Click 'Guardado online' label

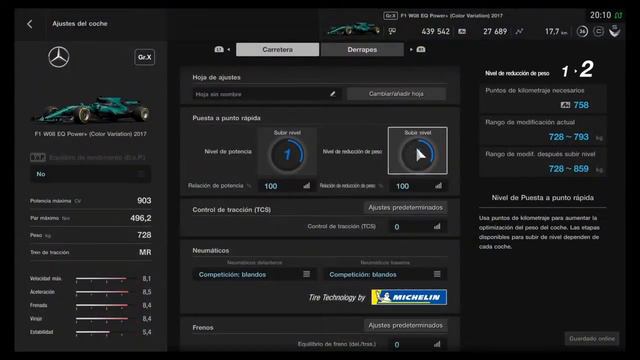pyautogui.click(x=592, y=339)
